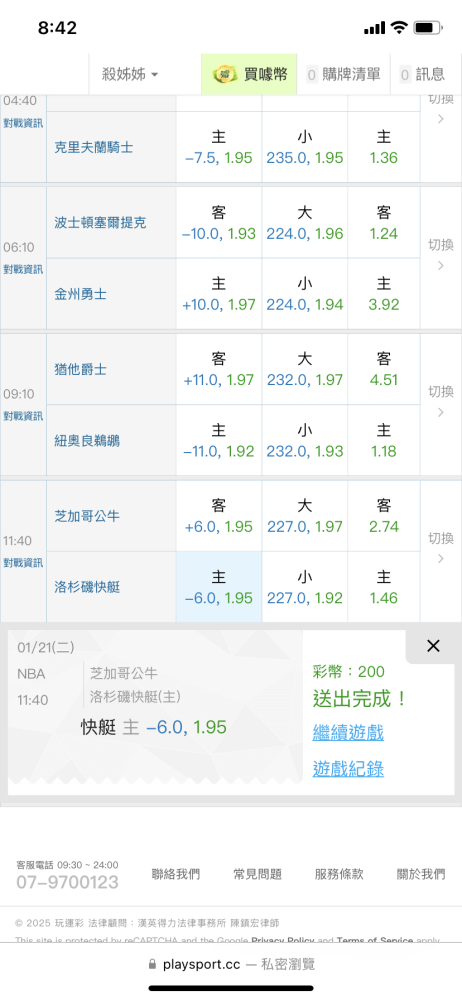Tap the 買噱幣 coin icon

point(225,75)
